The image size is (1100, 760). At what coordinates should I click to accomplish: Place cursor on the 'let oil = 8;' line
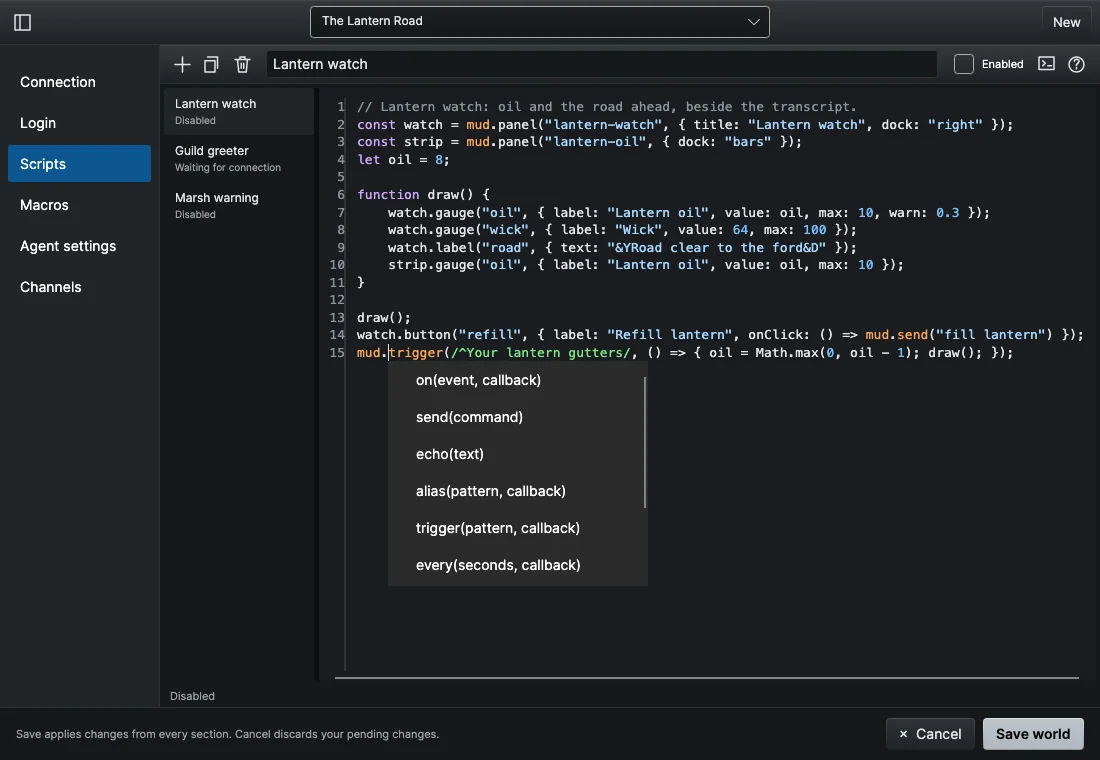403,159
